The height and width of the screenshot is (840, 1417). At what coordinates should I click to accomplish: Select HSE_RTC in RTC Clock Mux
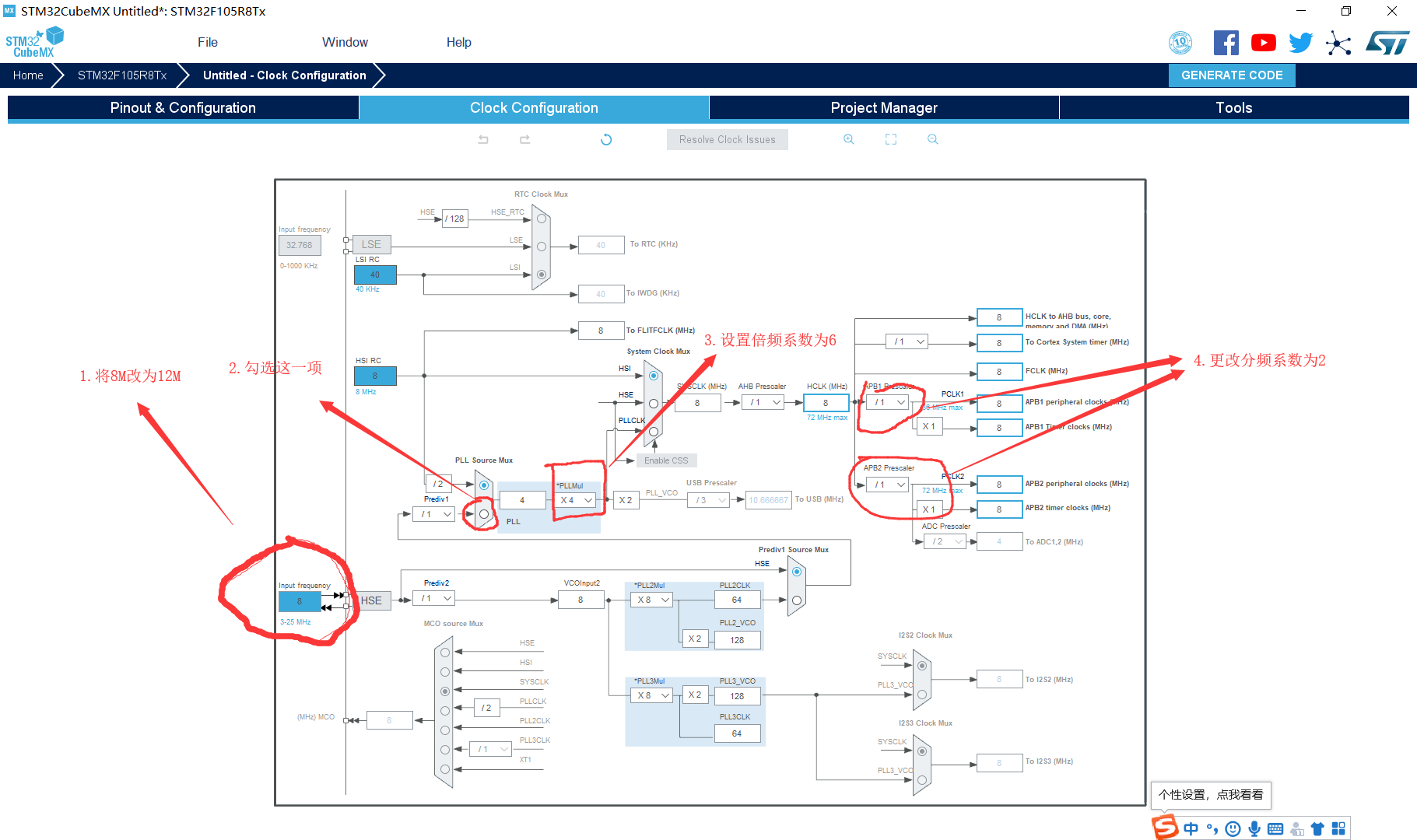(542, 219)
